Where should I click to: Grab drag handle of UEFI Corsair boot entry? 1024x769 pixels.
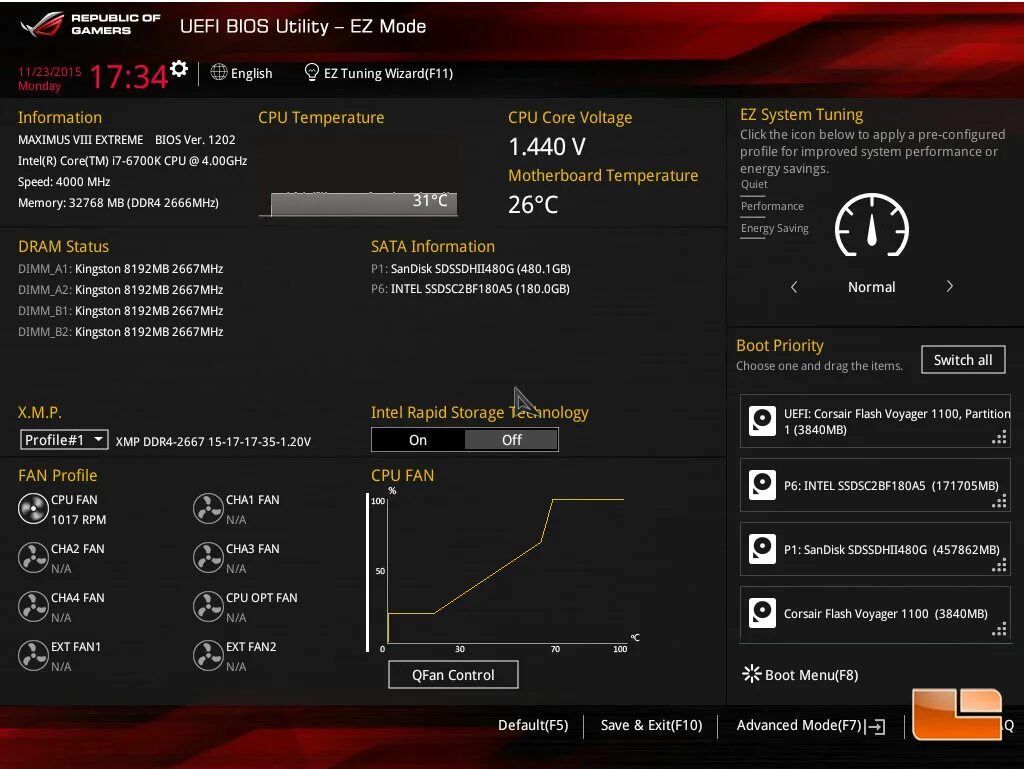tap(999, 438)
